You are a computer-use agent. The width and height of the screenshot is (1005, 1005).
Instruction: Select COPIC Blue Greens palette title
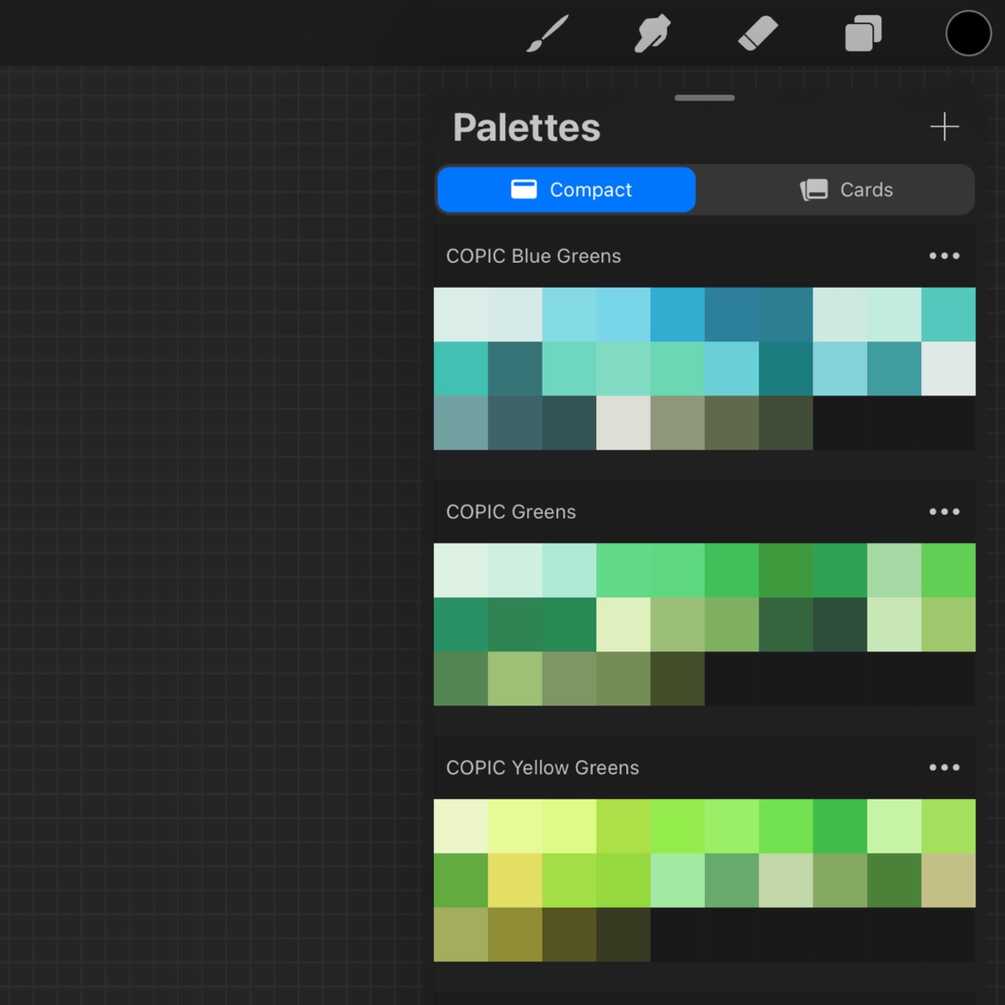tap(533, 256)
